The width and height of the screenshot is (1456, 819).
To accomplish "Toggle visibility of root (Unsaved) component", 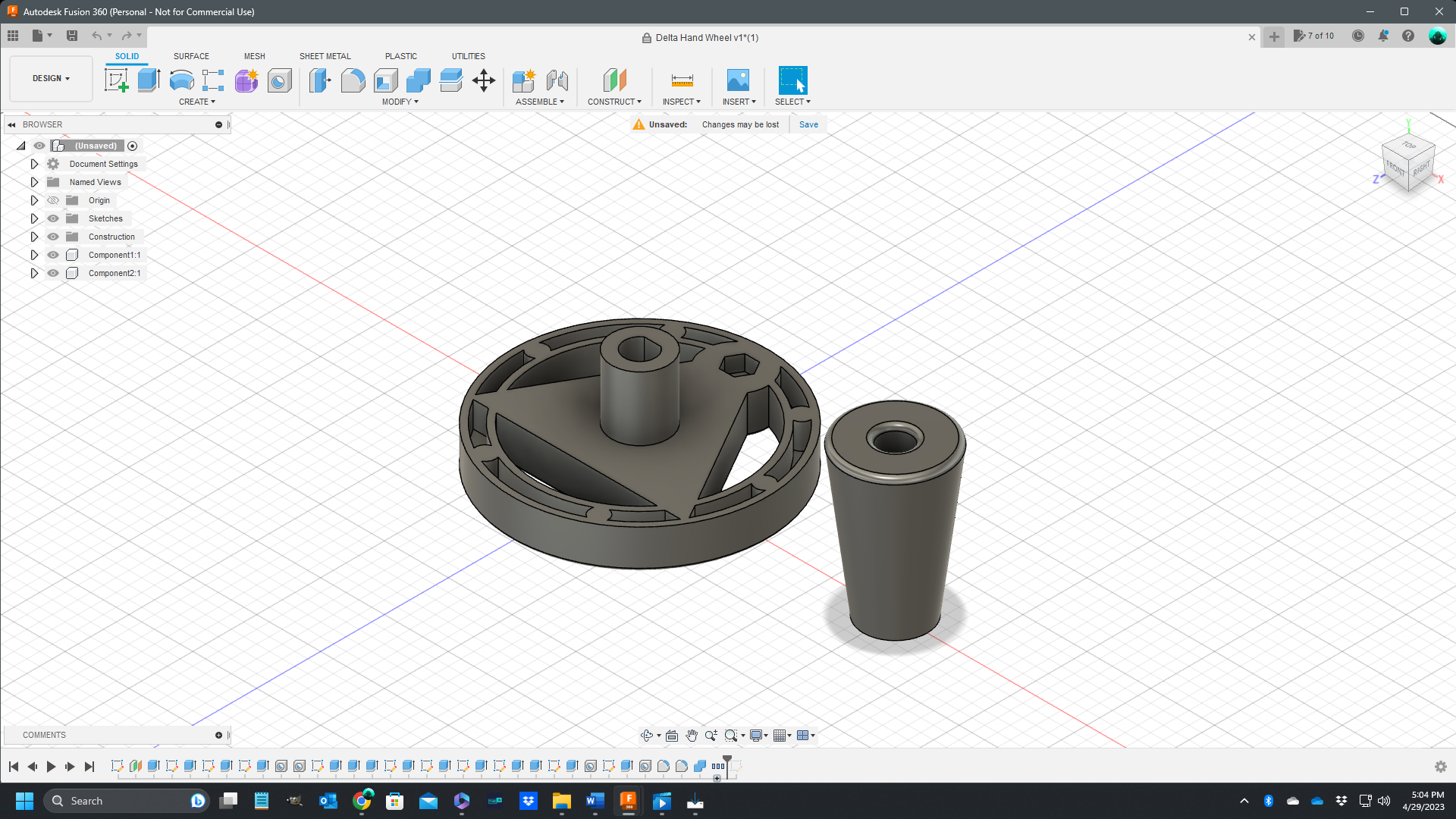I will point(39,146).
